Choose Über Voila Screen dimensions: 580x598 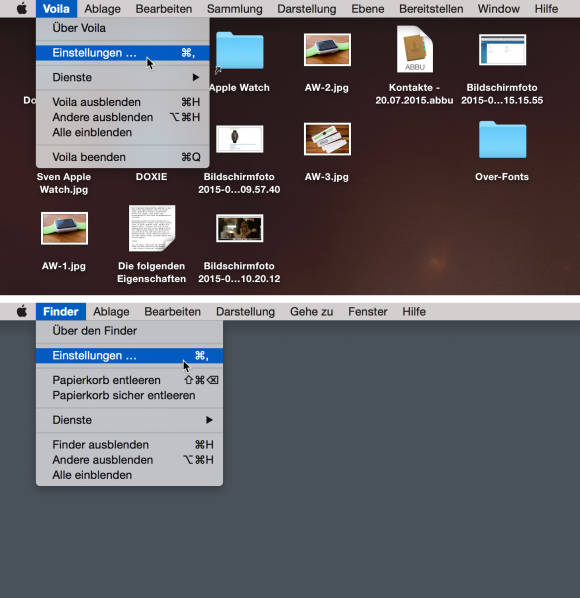click(123, 28)
